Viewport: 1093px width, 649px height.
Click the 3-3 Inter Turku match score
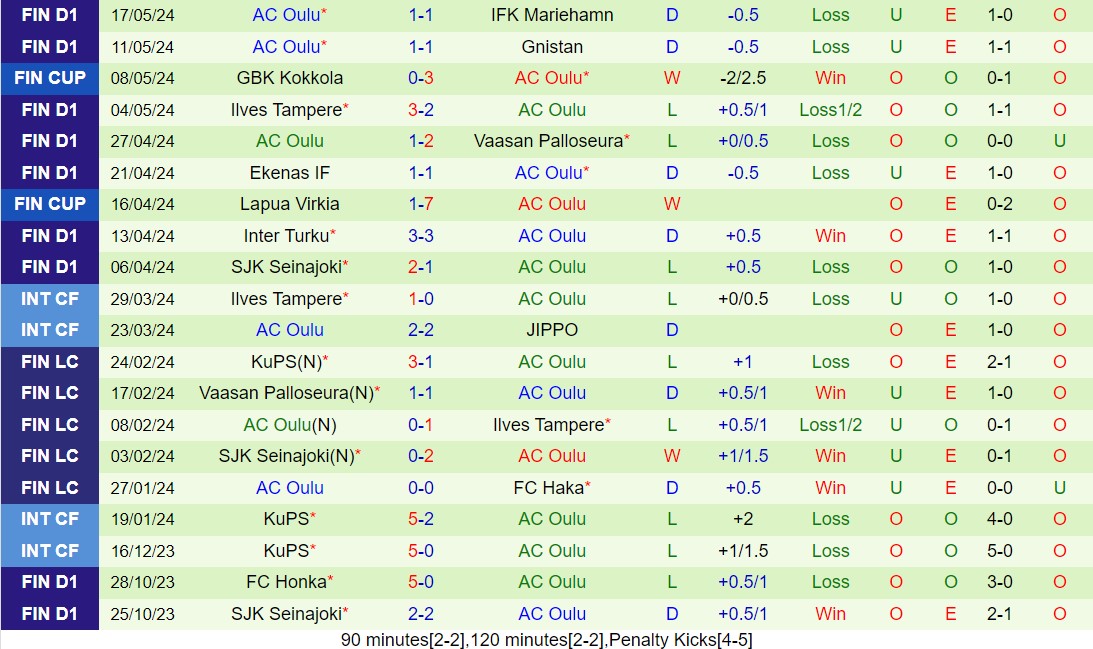tap(421, 236)
